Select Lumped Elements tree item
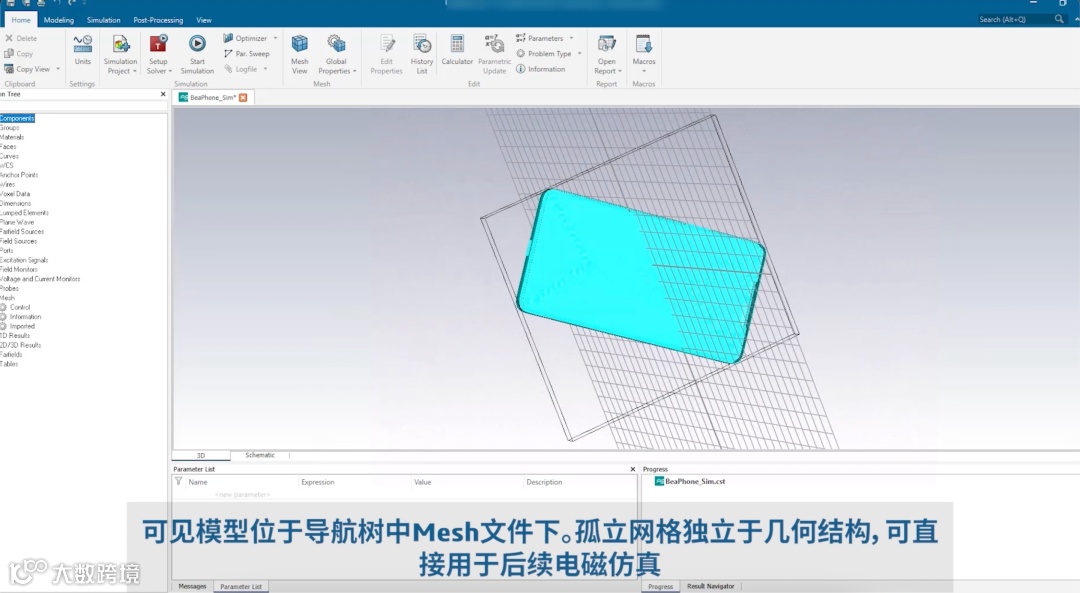The height and width of the screenshot is (593, 1080). [x=24, y=213]
